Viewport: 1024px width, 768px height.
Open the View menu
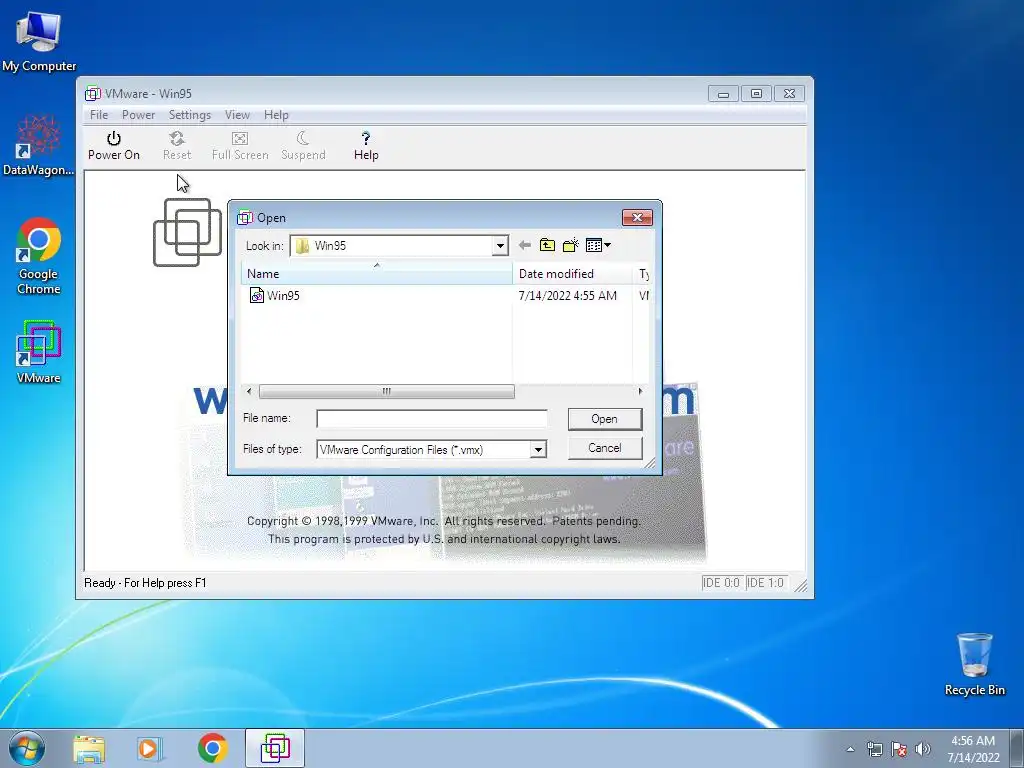click(237, 115)
